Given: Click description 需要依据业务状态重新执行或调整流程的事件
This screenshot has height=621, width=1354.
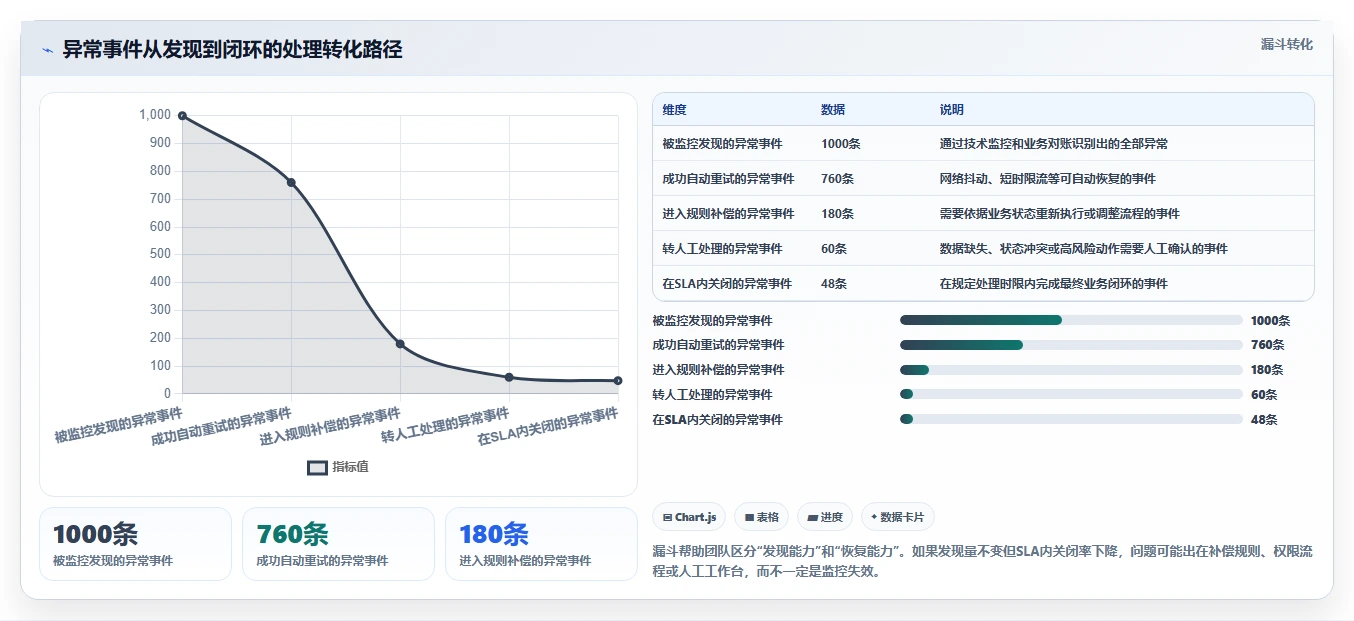Looking at the screenshot, I should tap(1060, 214).
